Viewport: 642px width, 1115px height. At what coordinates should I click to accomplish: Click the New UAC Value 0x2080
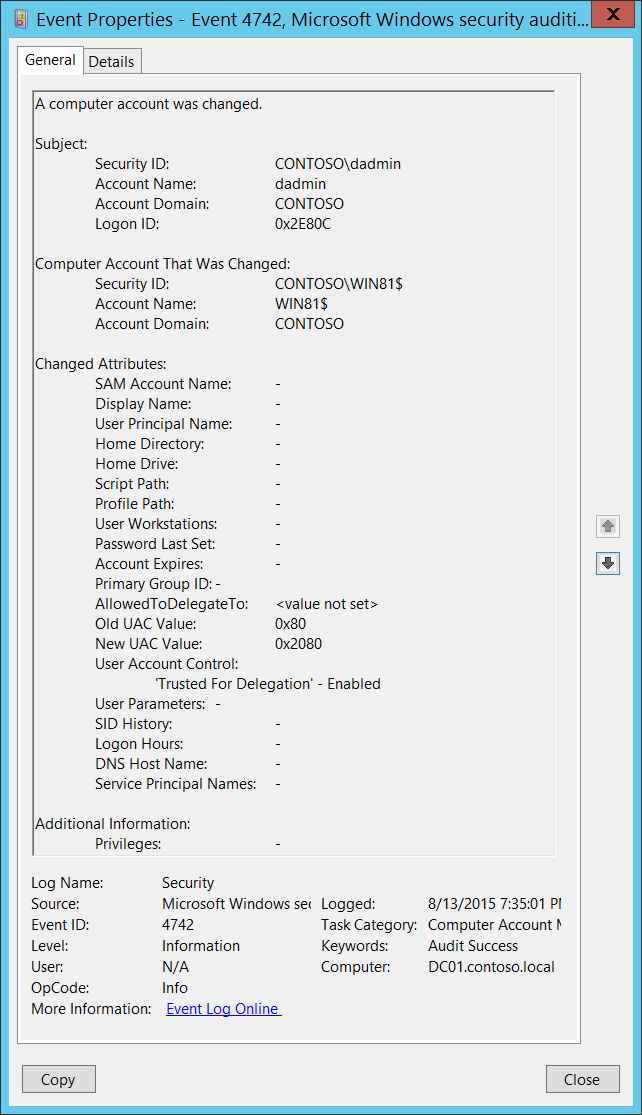click(x=298, y=644)
